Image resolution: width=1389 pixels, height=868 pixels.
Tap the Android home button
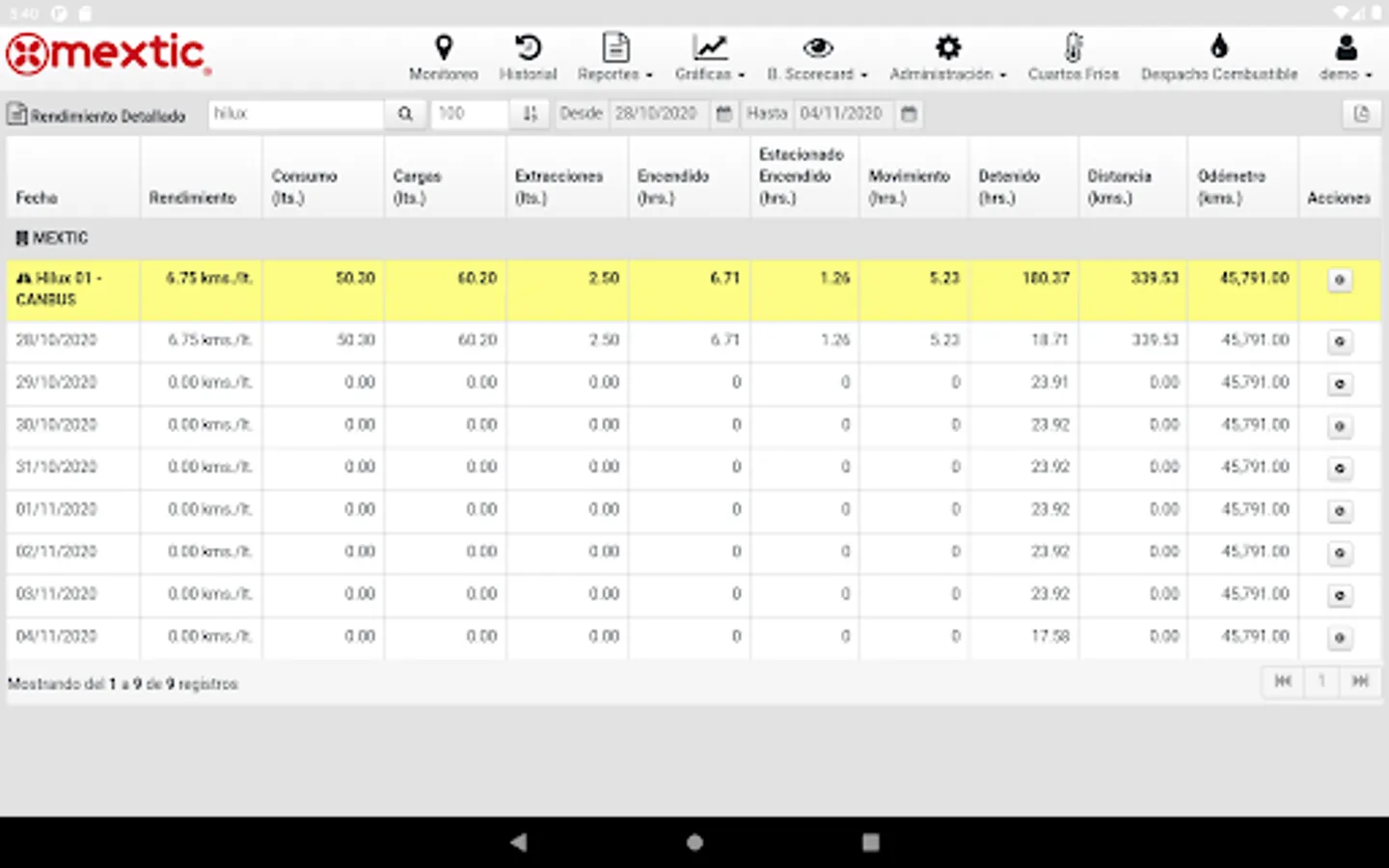point(694,842)
